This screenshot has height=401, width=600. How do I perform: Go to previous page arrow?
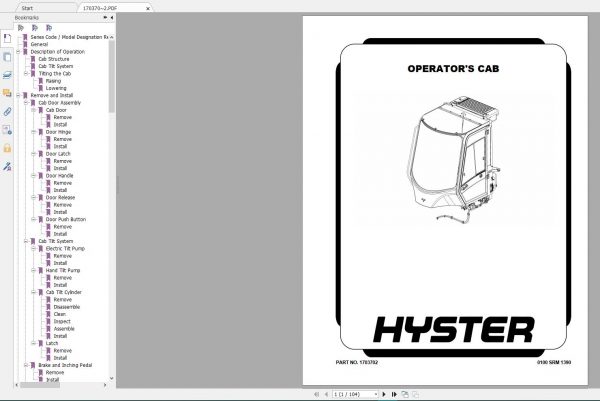(326, 394)
